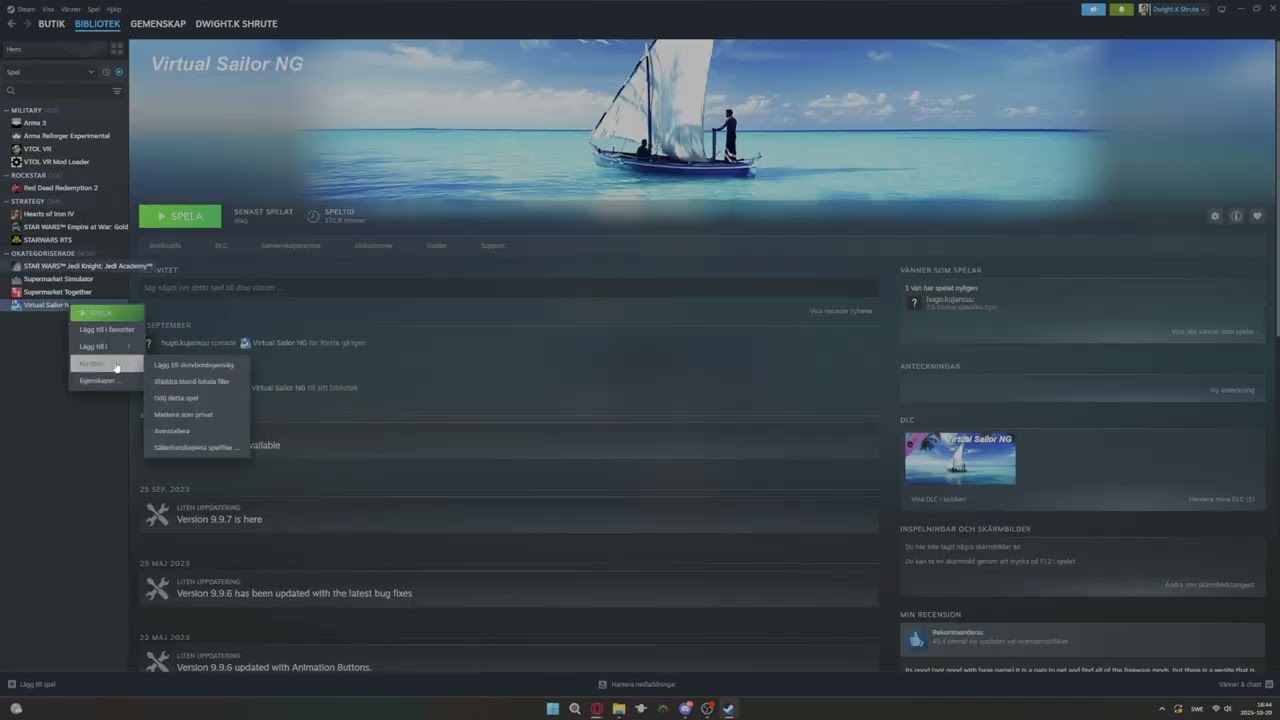Switch to Big Picture mode icon
The height and width of the screenshot is (720, 1280).
click(x=1221, y=9)
